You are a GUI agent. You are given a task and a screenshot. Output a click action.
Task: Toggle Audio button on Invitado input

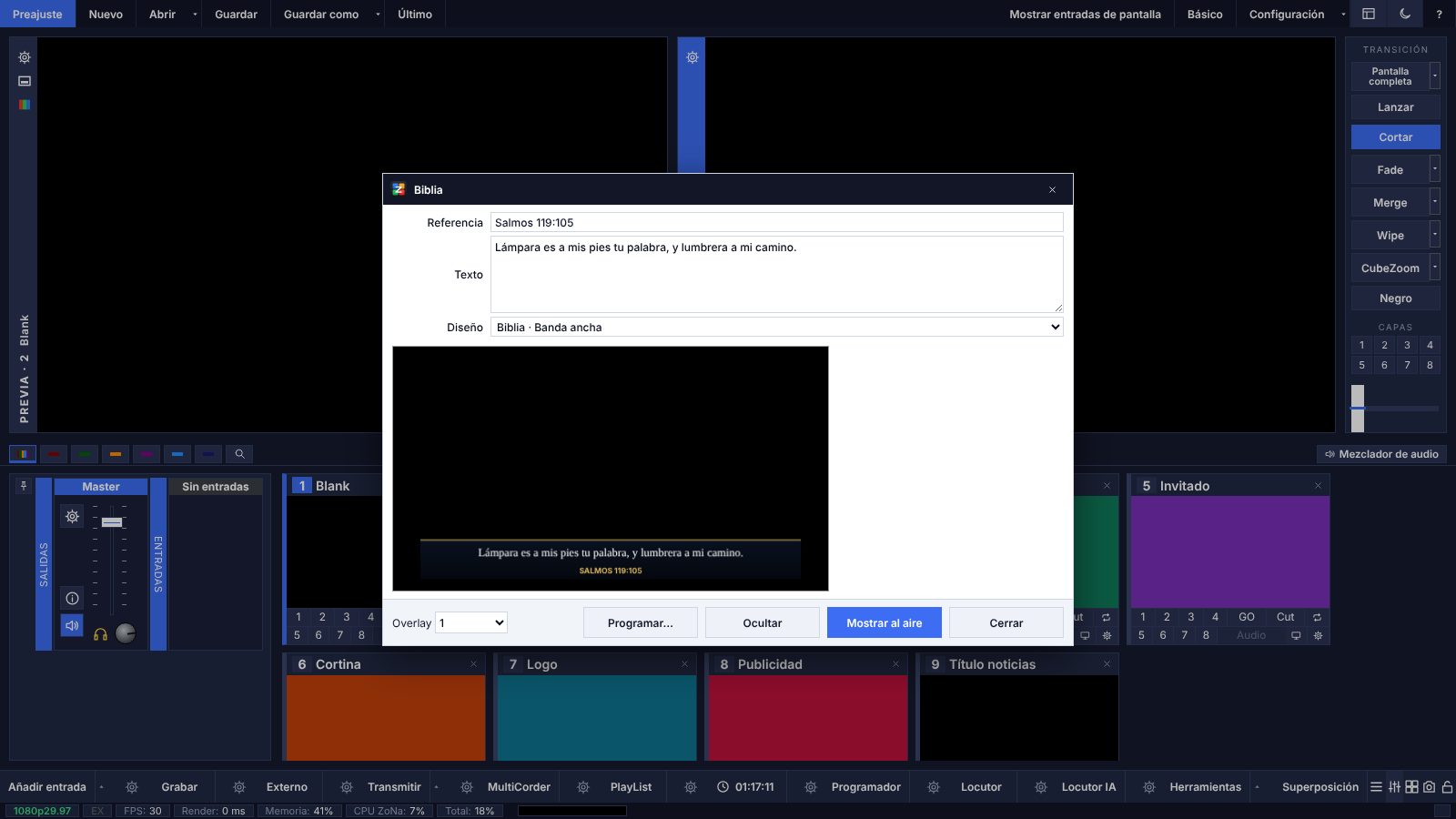pyautogui.click(x=1251, y=635)
